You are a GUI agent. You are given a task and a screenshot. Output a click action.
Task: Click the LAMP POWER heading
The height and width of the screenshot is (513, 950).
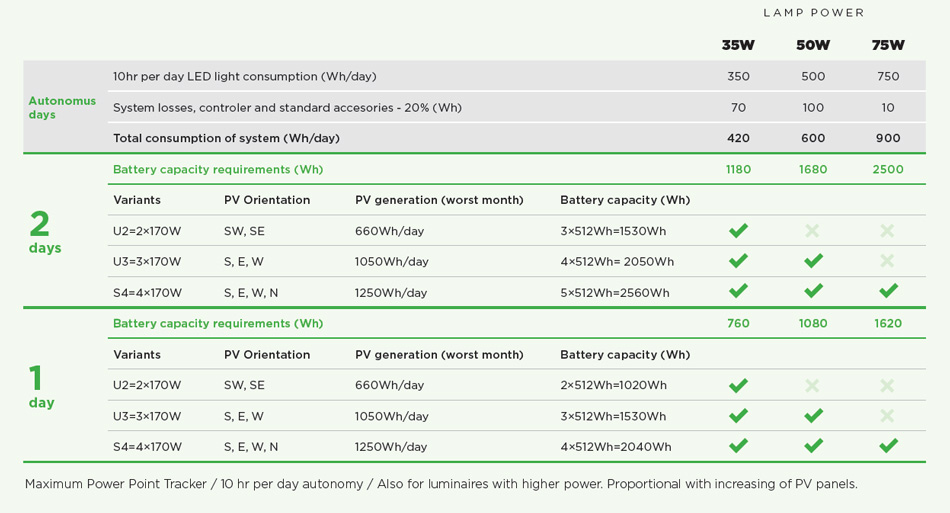click(813, 13)
